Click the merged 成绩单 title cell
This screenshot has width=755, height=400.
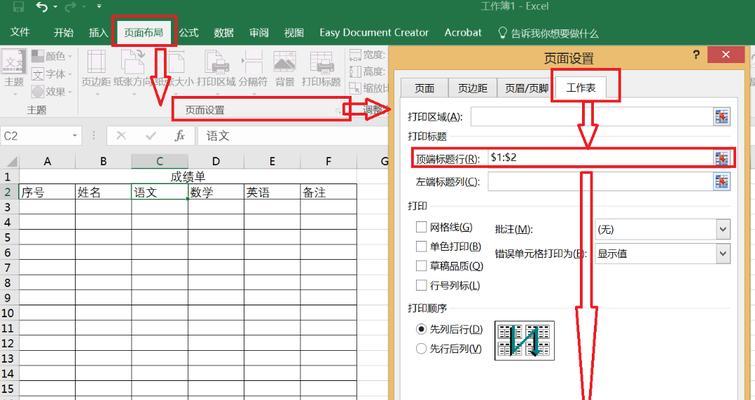pos(188,177)
